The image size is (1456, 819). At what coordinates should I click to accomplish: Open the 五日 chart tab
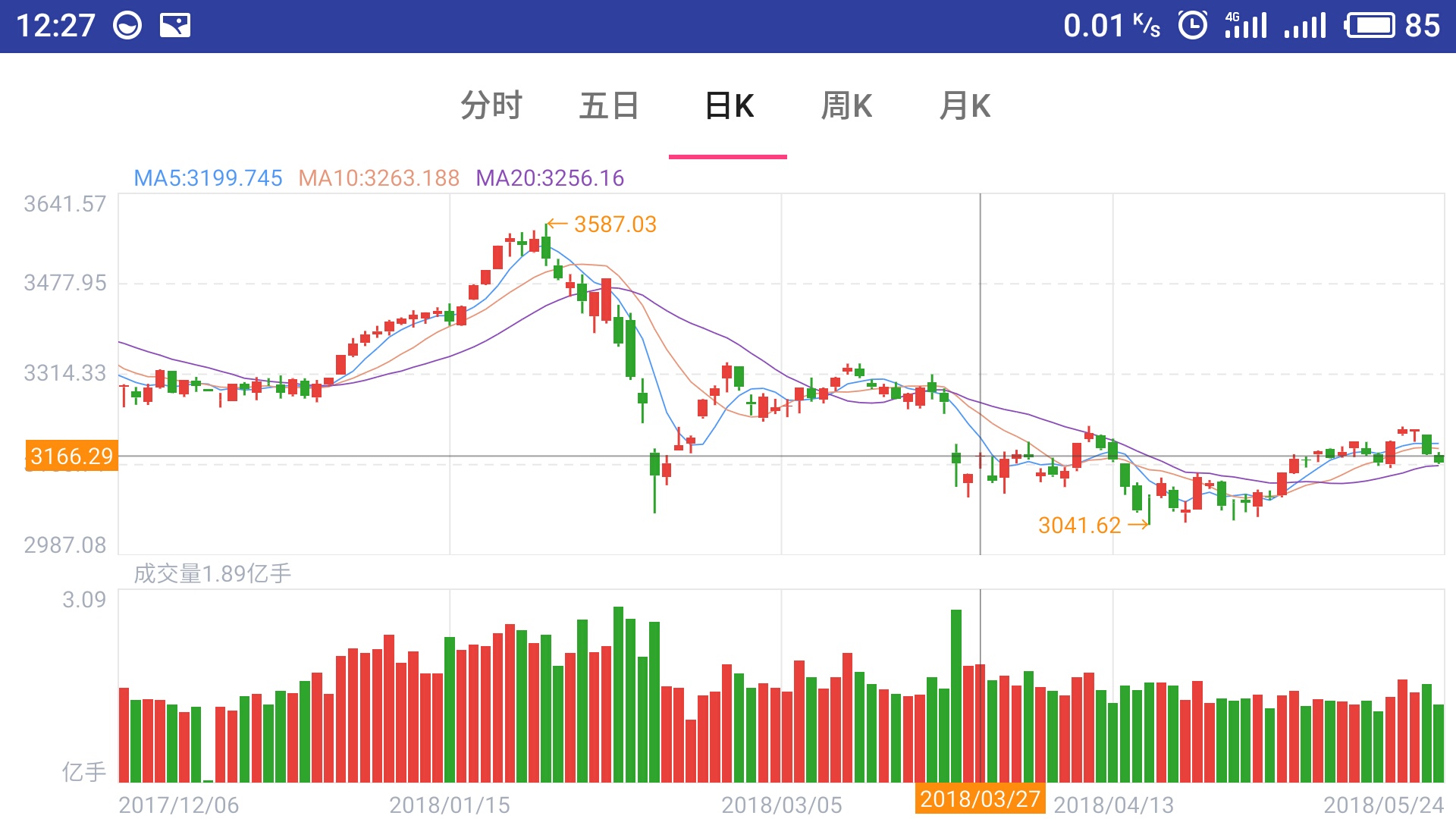(x=609, y=105)
